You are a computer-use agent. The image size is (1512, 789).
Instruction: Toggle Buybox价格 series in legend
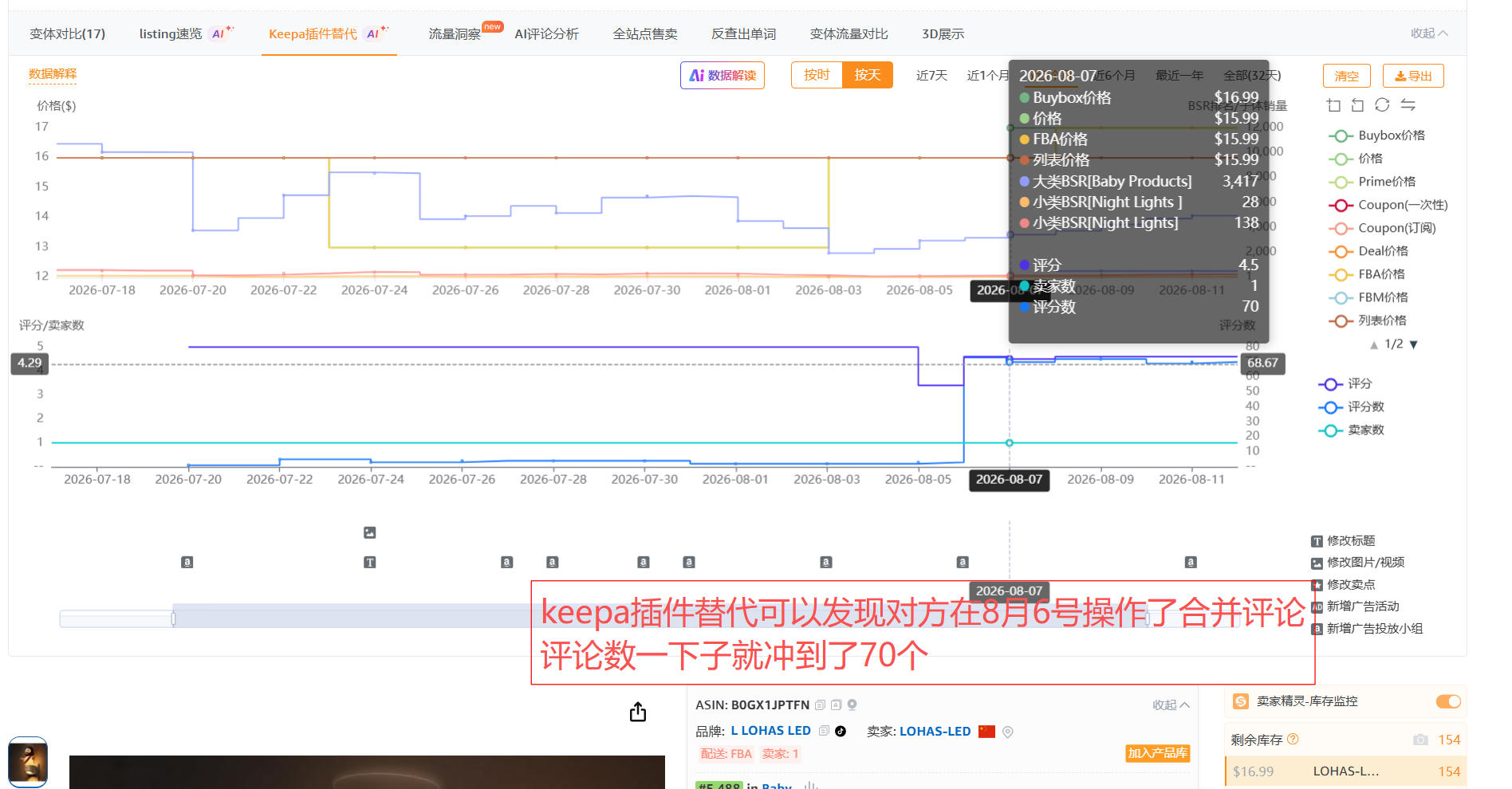tap(1376, 135)
